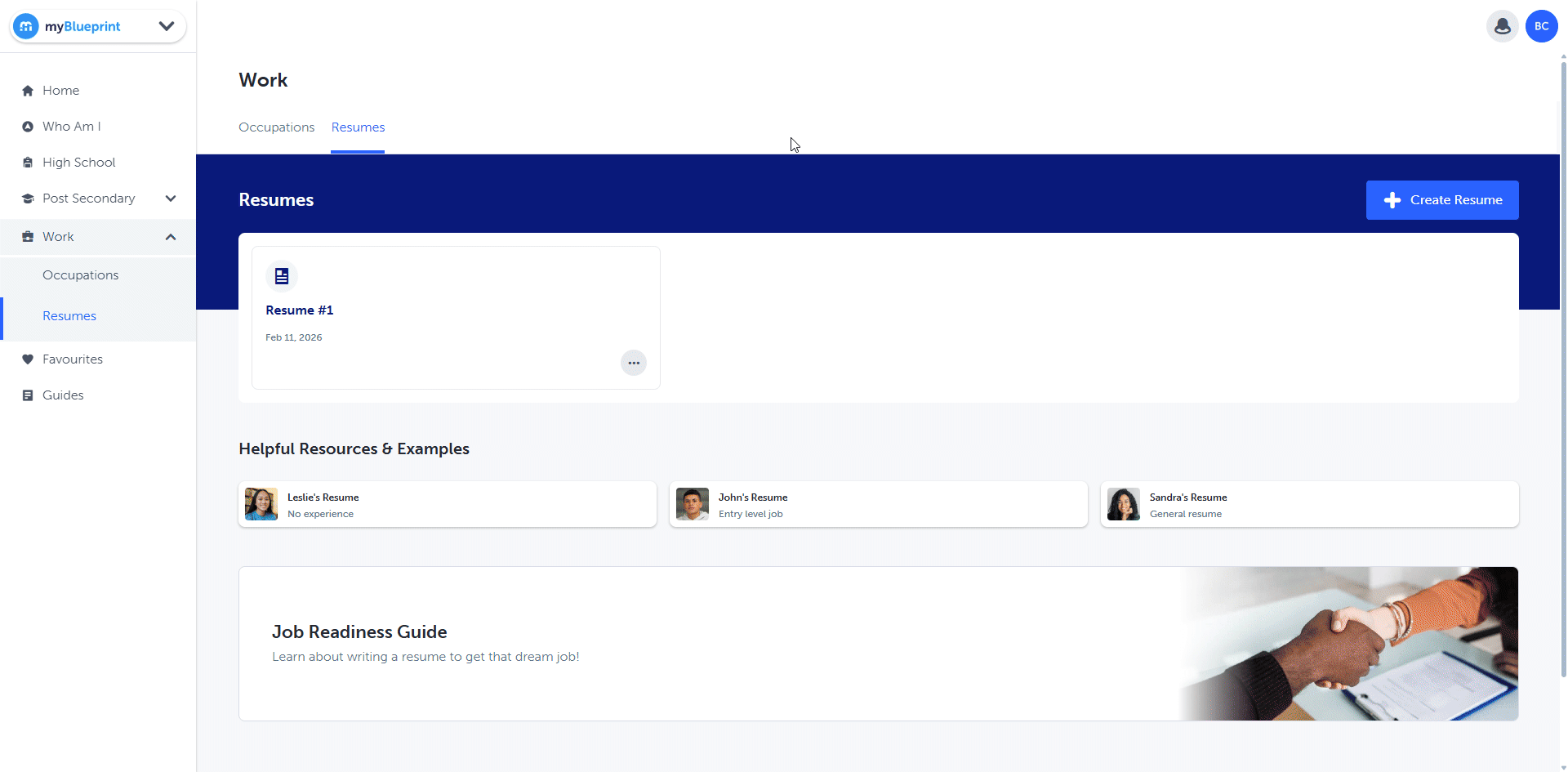Expand the Post Secondary chevron
The image size is (1568, 772).
[171, 199]
